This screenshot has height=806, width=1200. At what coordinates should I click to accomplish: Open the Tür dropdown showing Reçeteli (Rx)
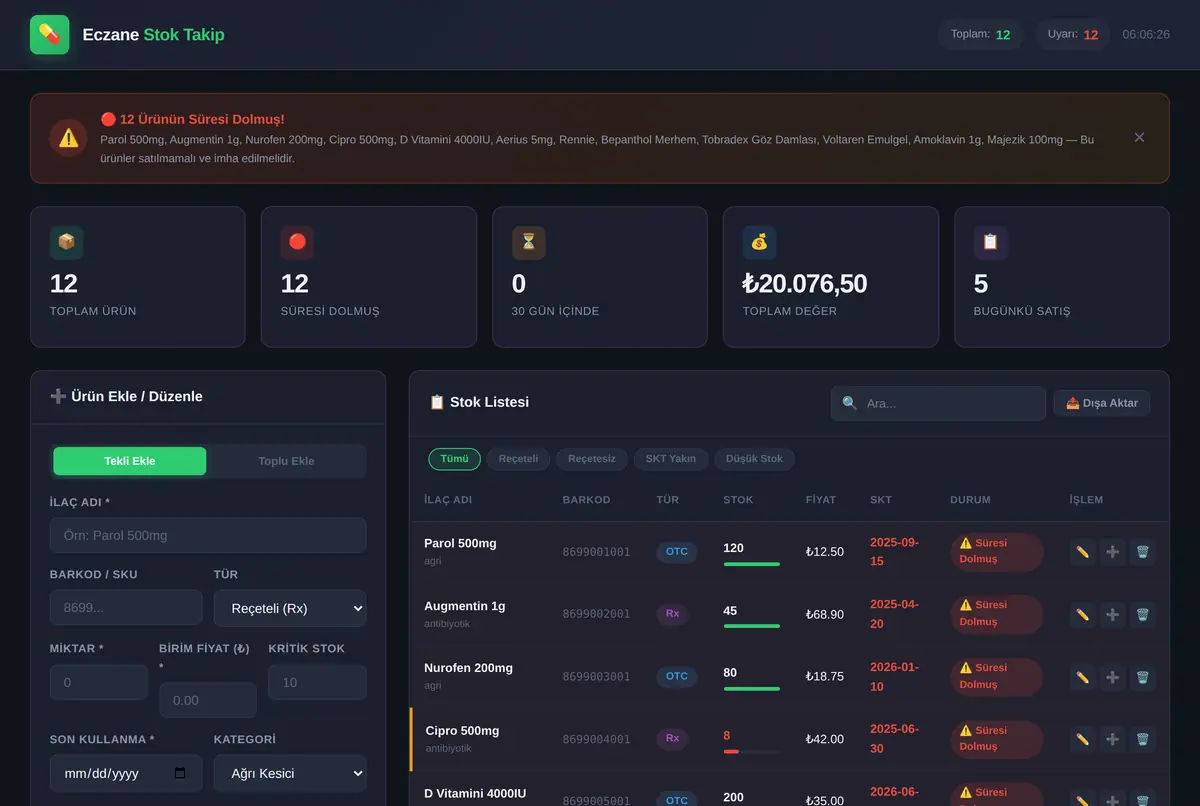click(x=290, y=608)
